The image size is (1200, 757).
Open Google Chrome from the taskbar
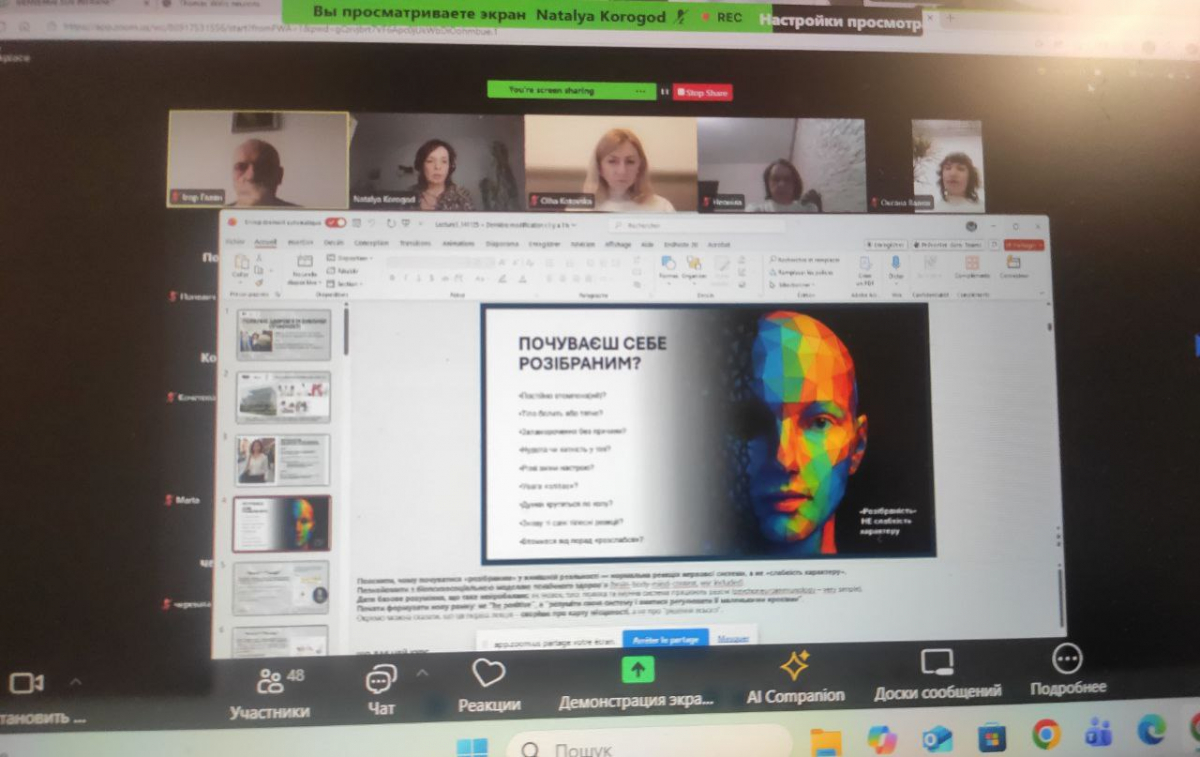(1046, 735)
